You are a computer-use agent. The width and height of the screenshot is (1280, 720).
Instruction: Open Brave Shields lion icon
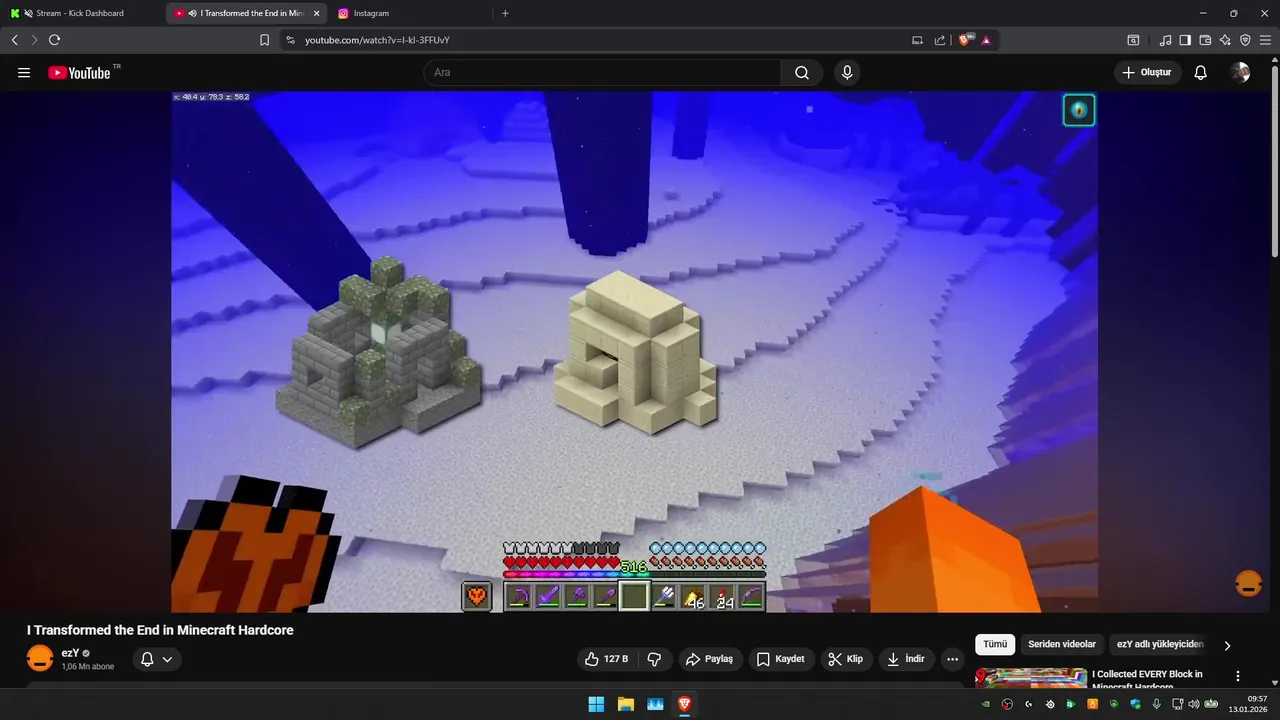pos(965,40)
